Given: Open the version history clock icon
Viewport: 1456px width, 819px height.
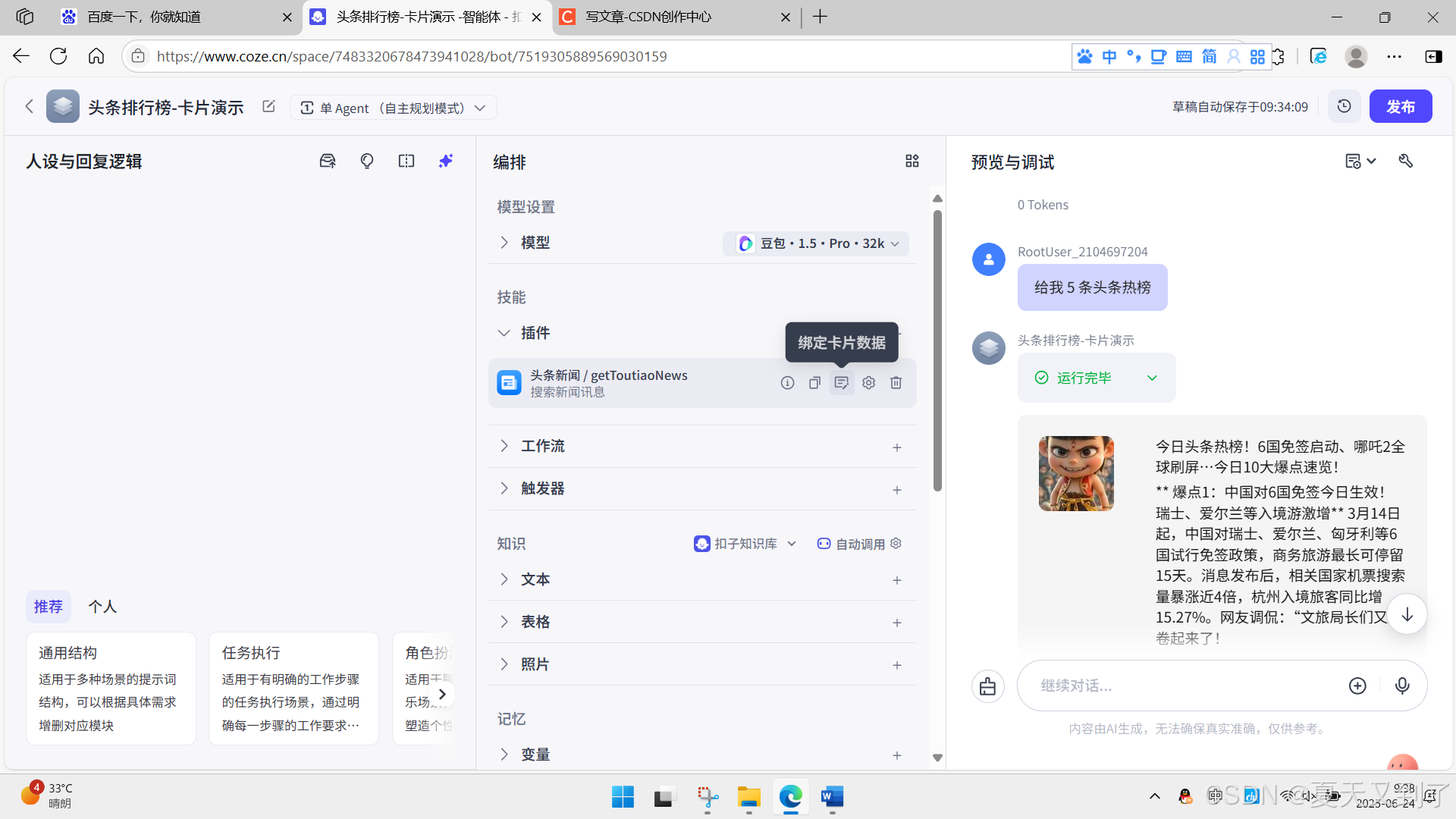Looking at the screenshot, I should [1344, 106].
